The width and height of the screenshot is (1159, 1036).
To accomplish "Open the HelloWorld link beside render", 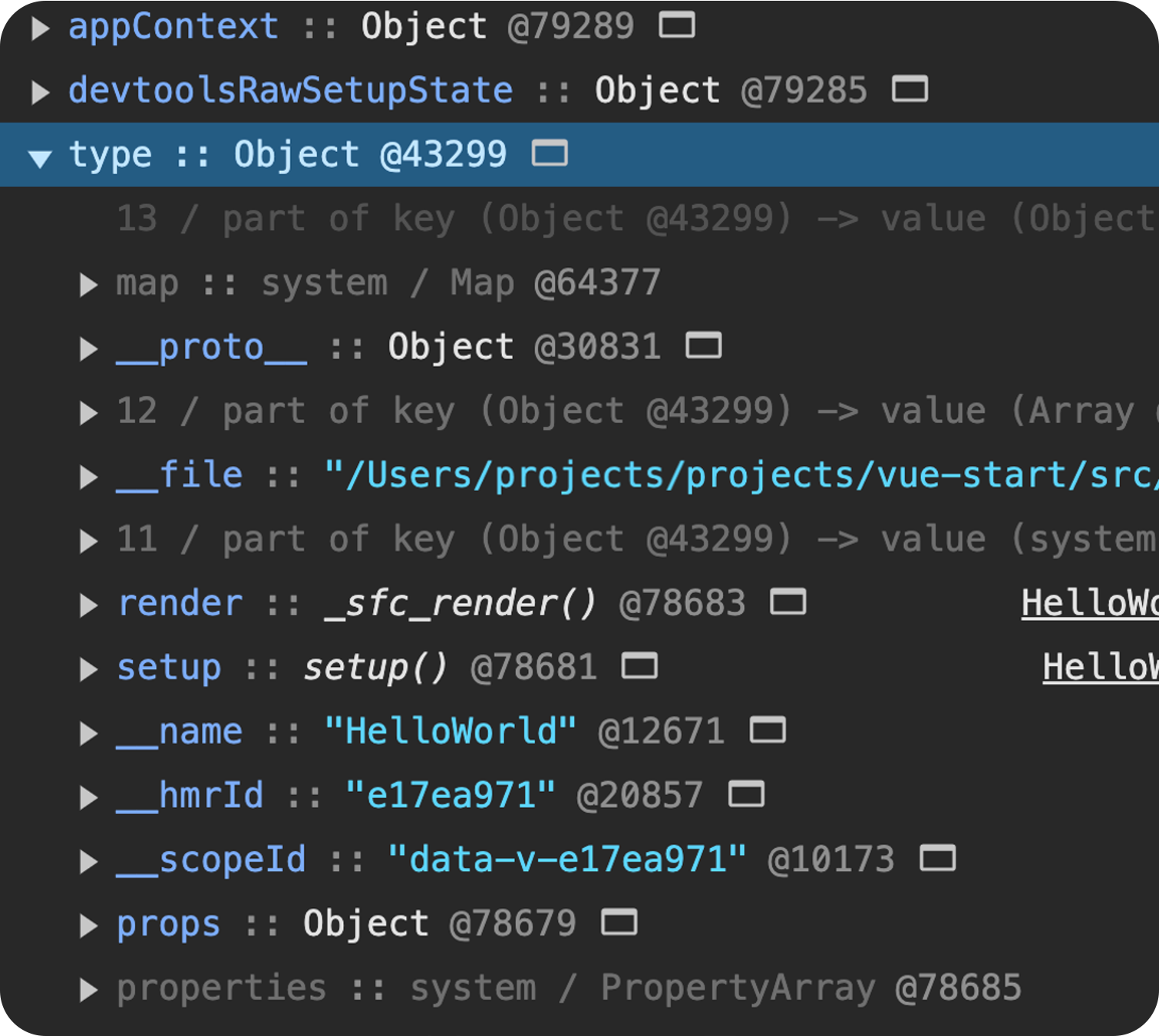I will click(x=1095, y=604).
